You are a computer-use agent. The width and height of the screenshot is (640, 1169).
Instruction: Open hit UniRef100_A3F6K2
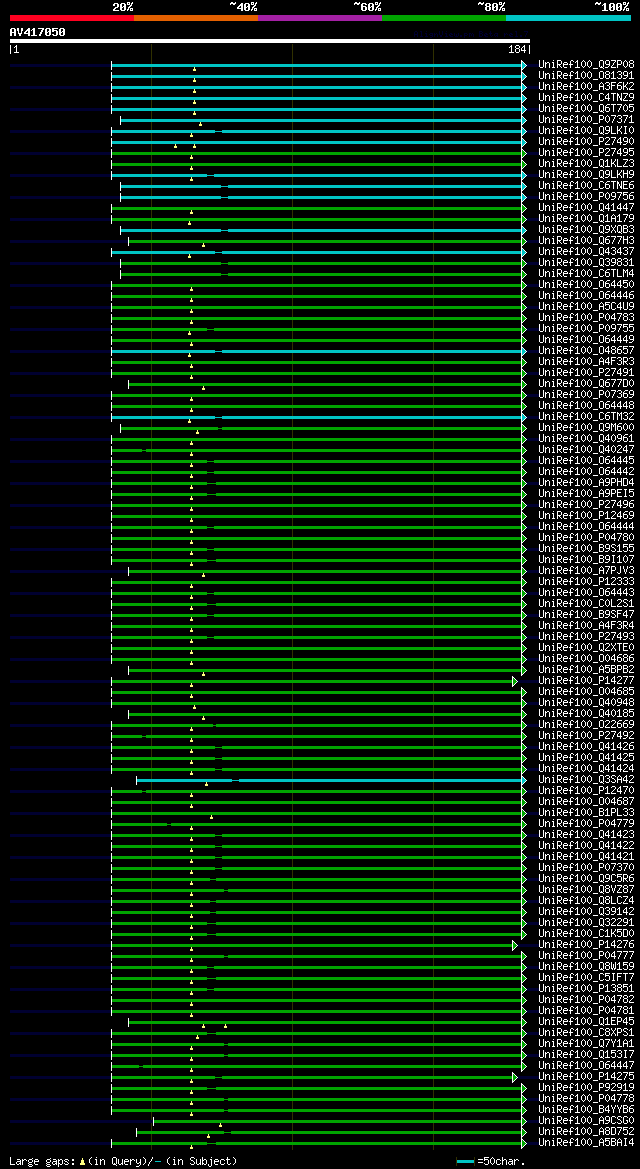586,86
